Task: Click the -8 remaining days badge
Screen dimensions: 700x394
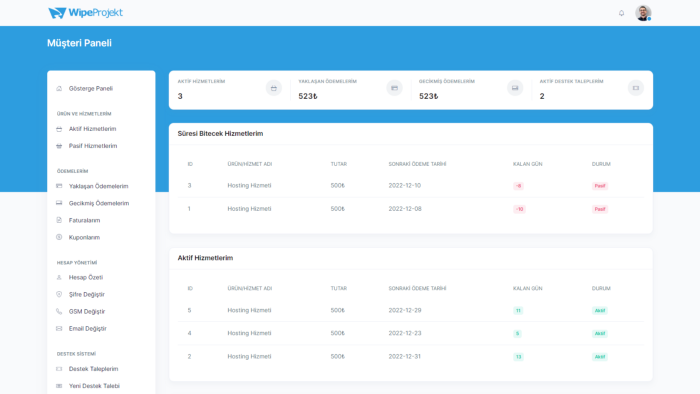Action: tap(518, 186)
